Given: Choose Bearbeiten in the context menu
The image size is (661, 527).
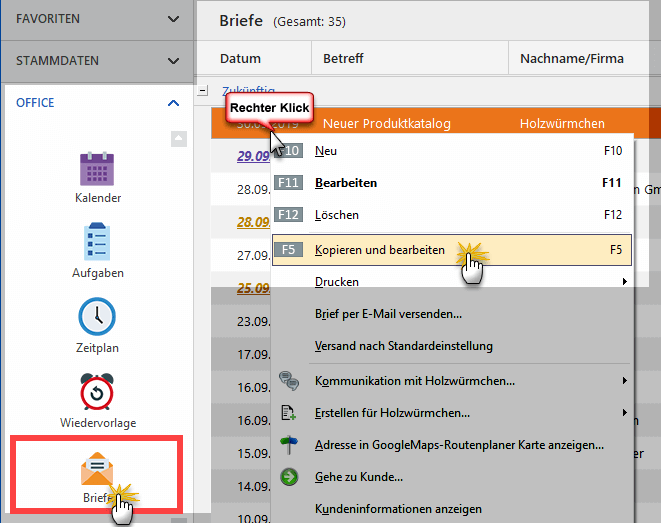Looking at the screenshot, I should pos(452,183).
